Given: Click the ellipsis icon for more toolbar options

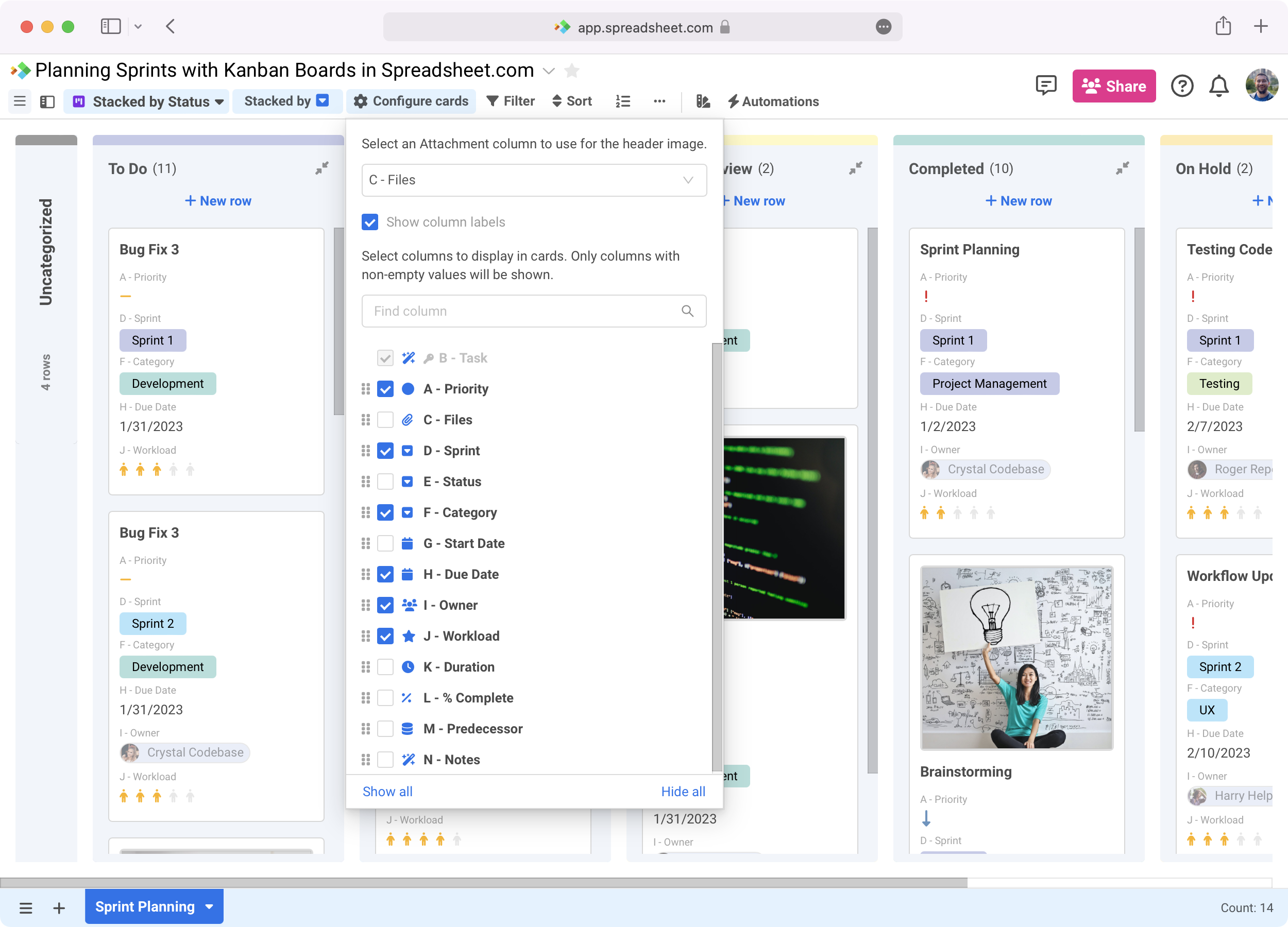Looking at the screenshot, I should pyautogui.click(x=659, y=101).
